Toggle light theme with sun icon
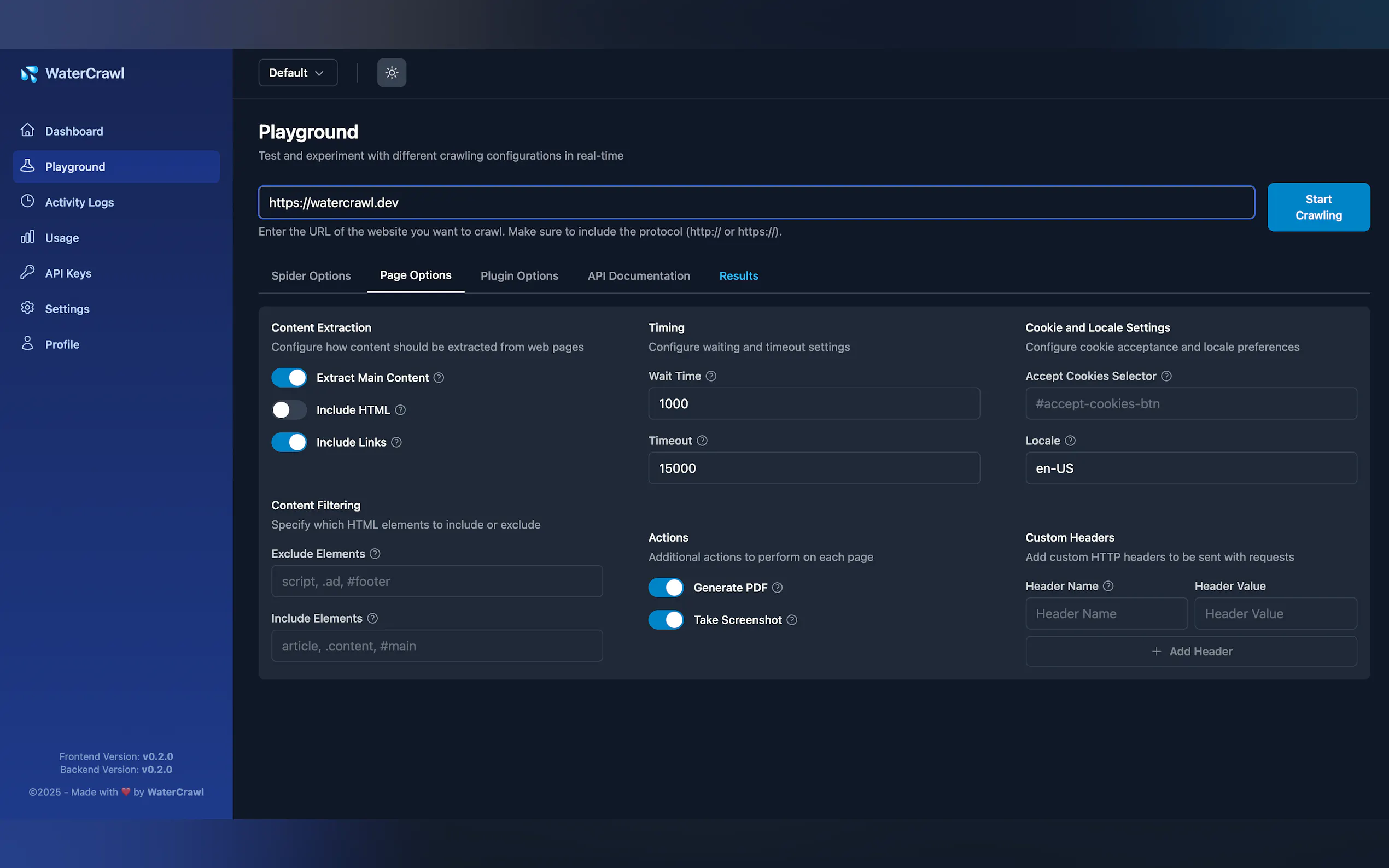 click(x=392, y=73)
